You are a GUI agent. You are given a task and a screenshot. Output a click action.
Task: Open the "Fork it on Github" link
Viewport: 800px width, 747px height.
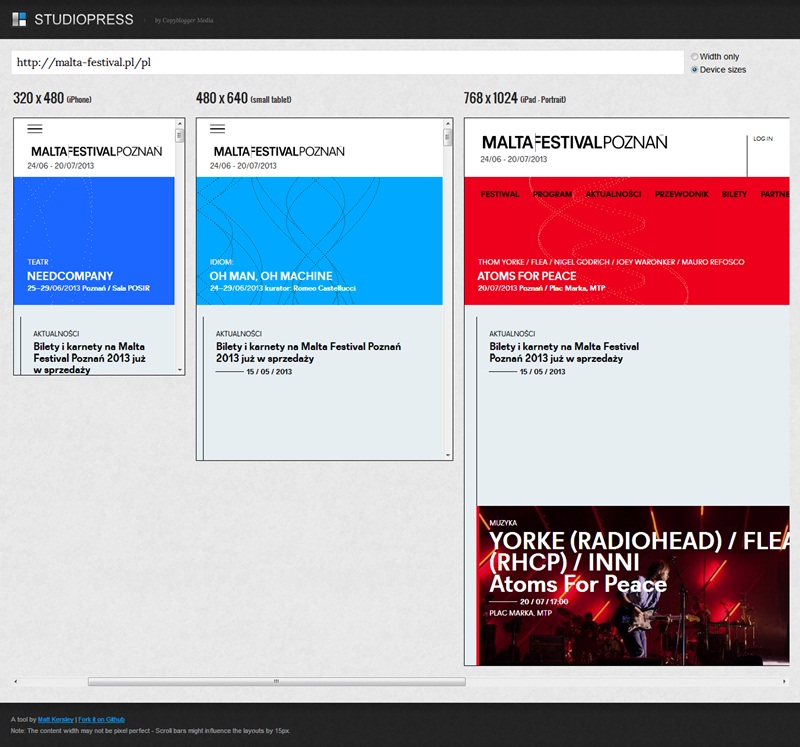point(102,719)
